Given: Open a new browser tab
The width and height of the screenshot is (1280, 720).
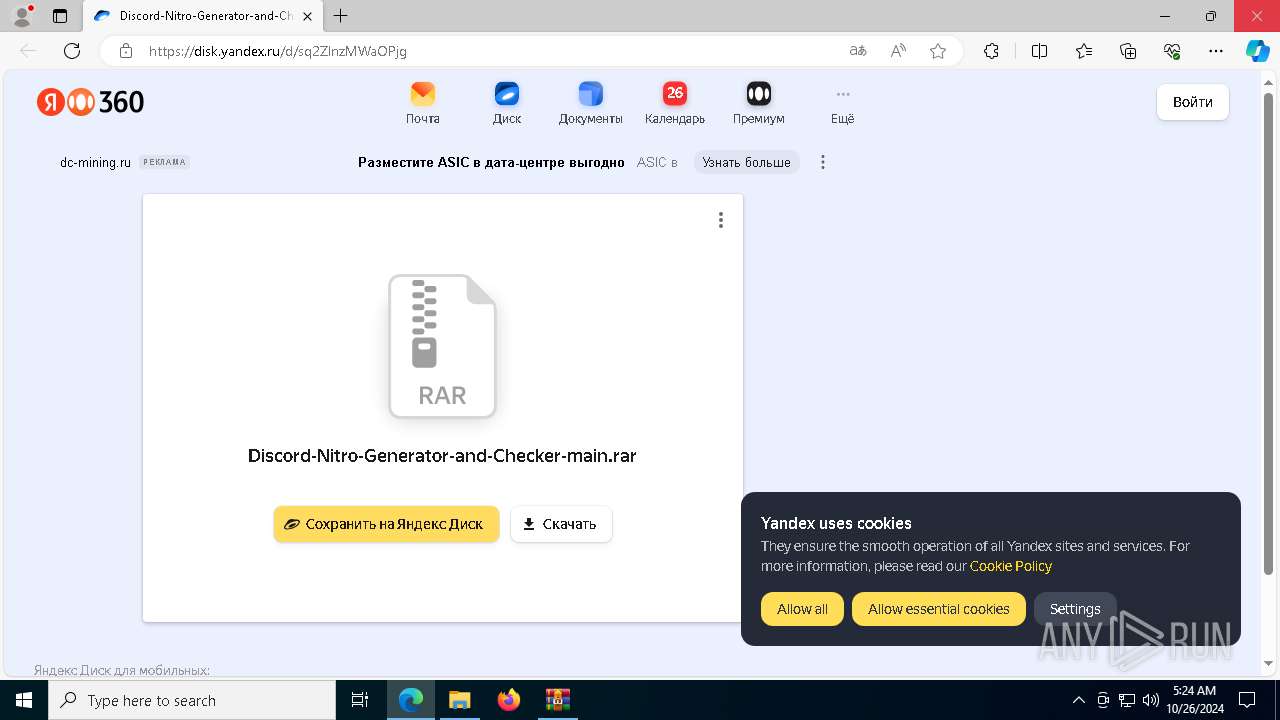Looking at the screenshot, I should pyautogui.click(x=341, y=16).
